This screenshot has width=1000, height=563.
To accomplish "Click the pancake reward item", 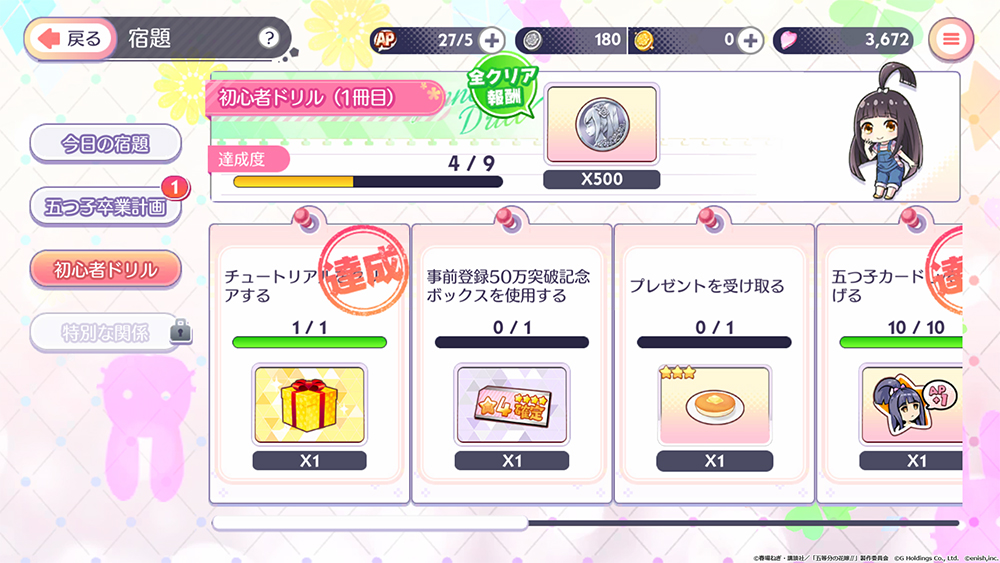I will 714,404.
